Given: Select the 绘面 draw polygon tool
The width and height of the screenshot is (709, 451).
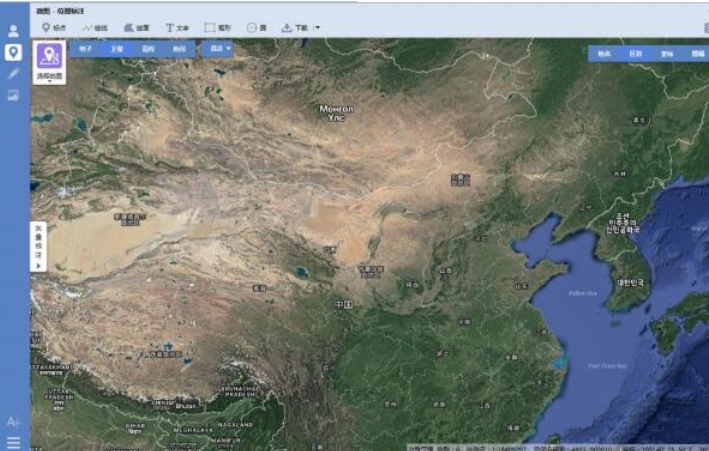Looking at the screenshot, I should (x=137, y=28).
